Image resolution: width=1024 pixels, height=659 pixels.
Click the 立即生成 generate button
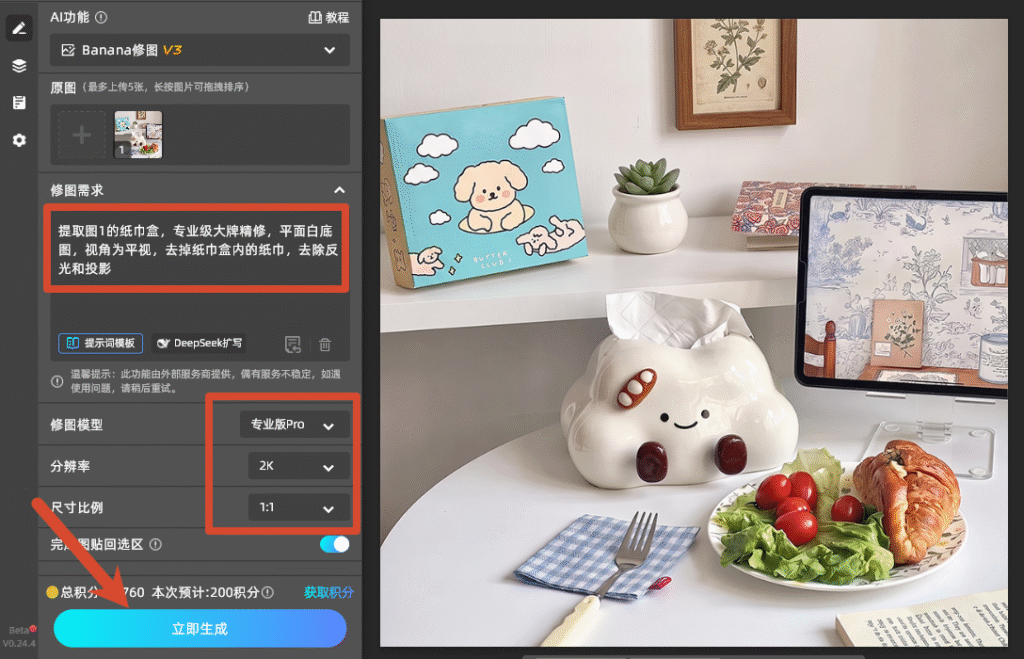tap(200, 628)
